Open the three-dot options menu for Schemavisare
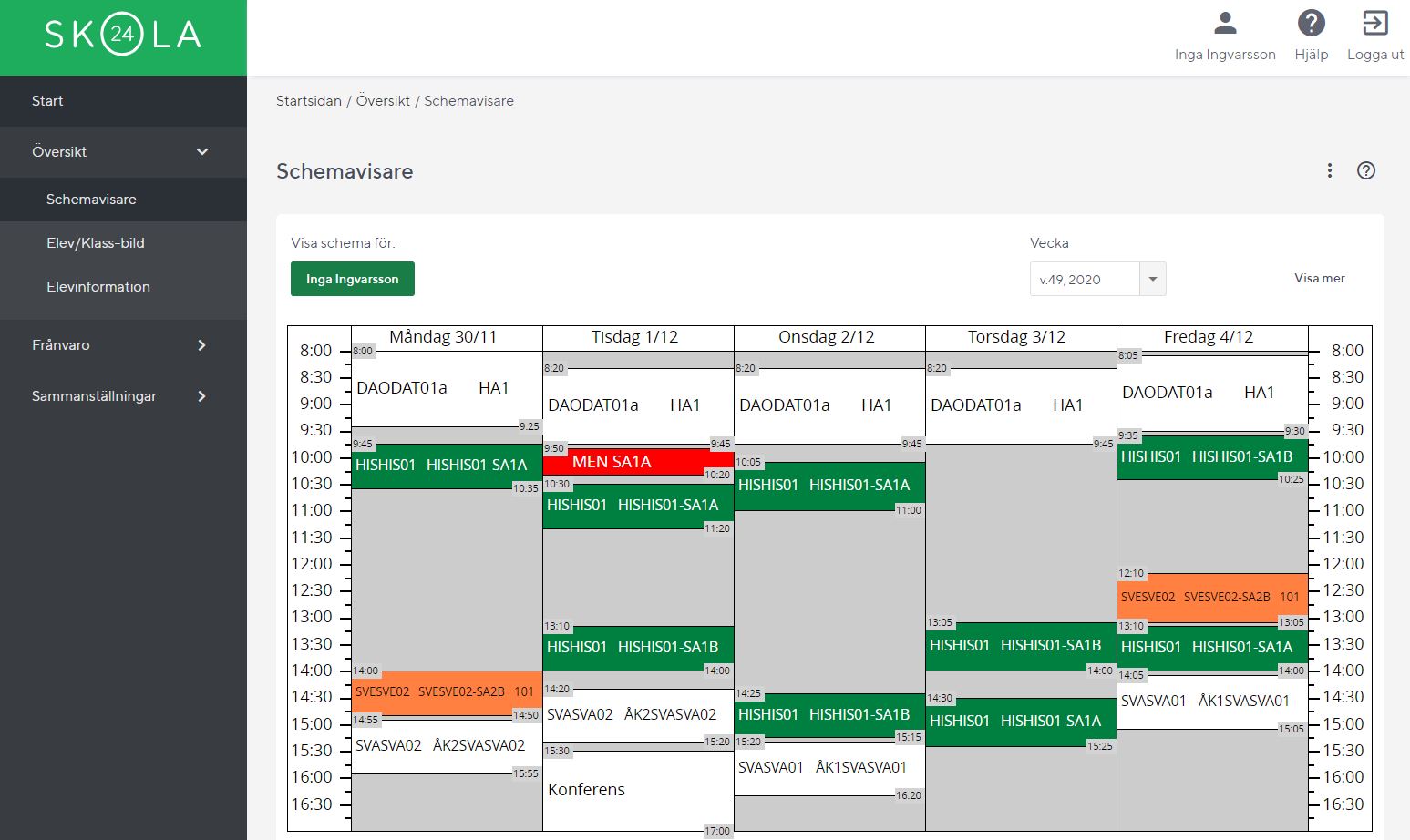 (1330, 170)
